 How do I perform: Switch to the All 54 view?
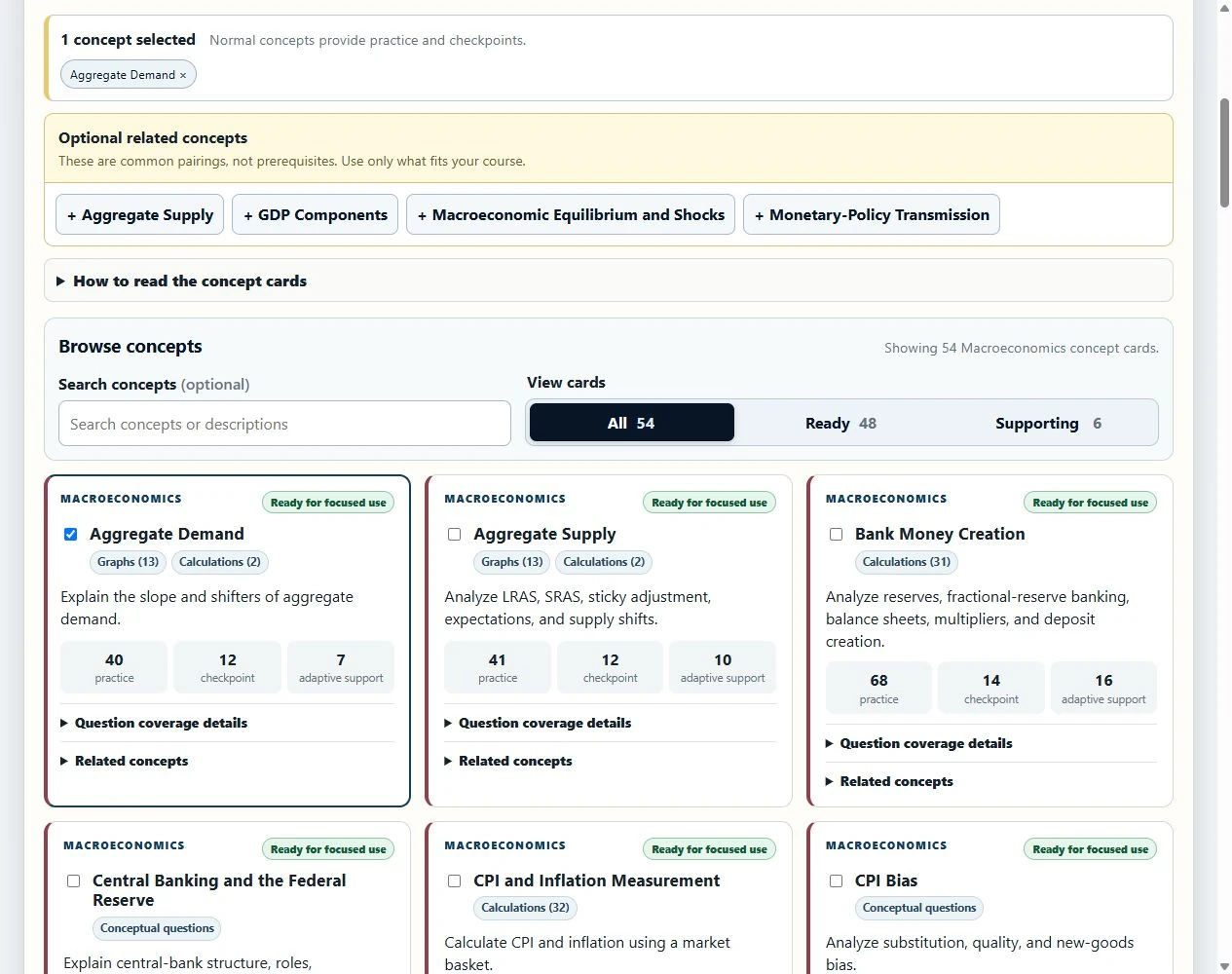click(631, 423)
